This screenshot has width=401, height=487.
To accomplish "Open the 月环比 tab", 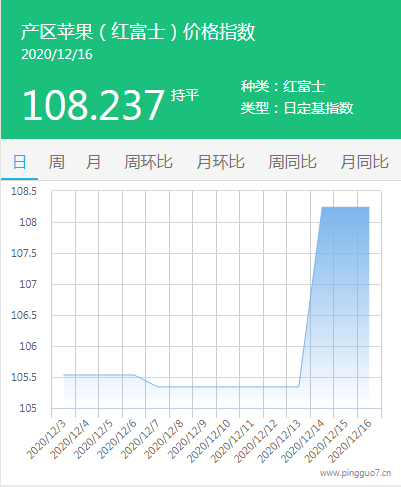I will [220, 162].
